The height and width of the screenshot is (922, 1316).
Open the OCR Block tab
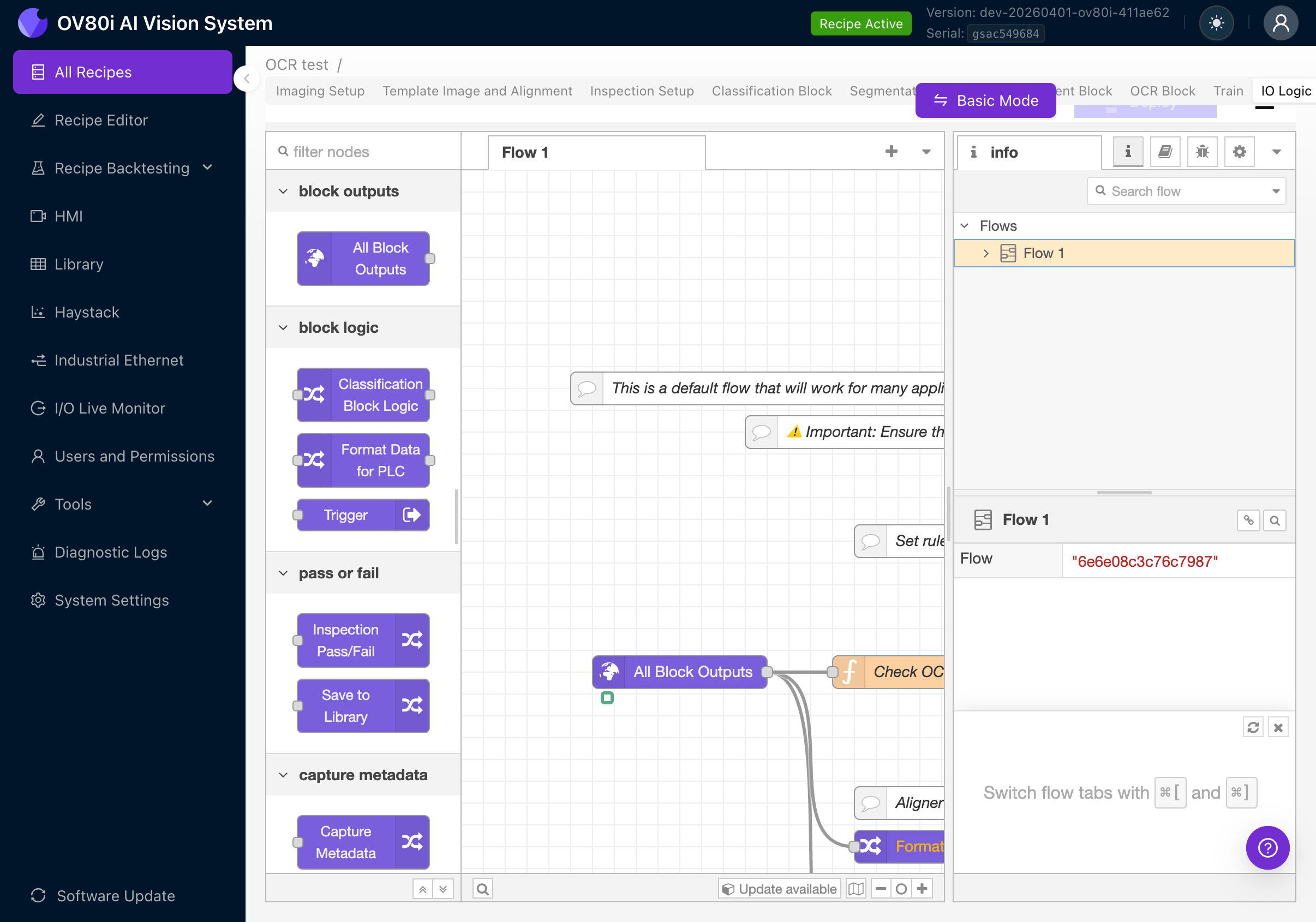tap(1162, 91)
